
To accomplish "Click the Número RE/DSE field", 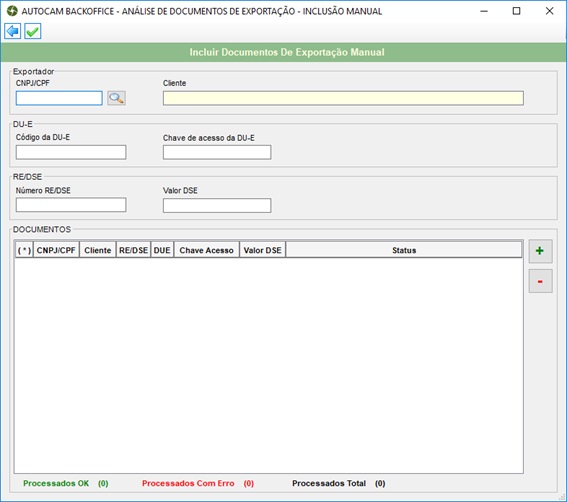I will click(71, 205).
